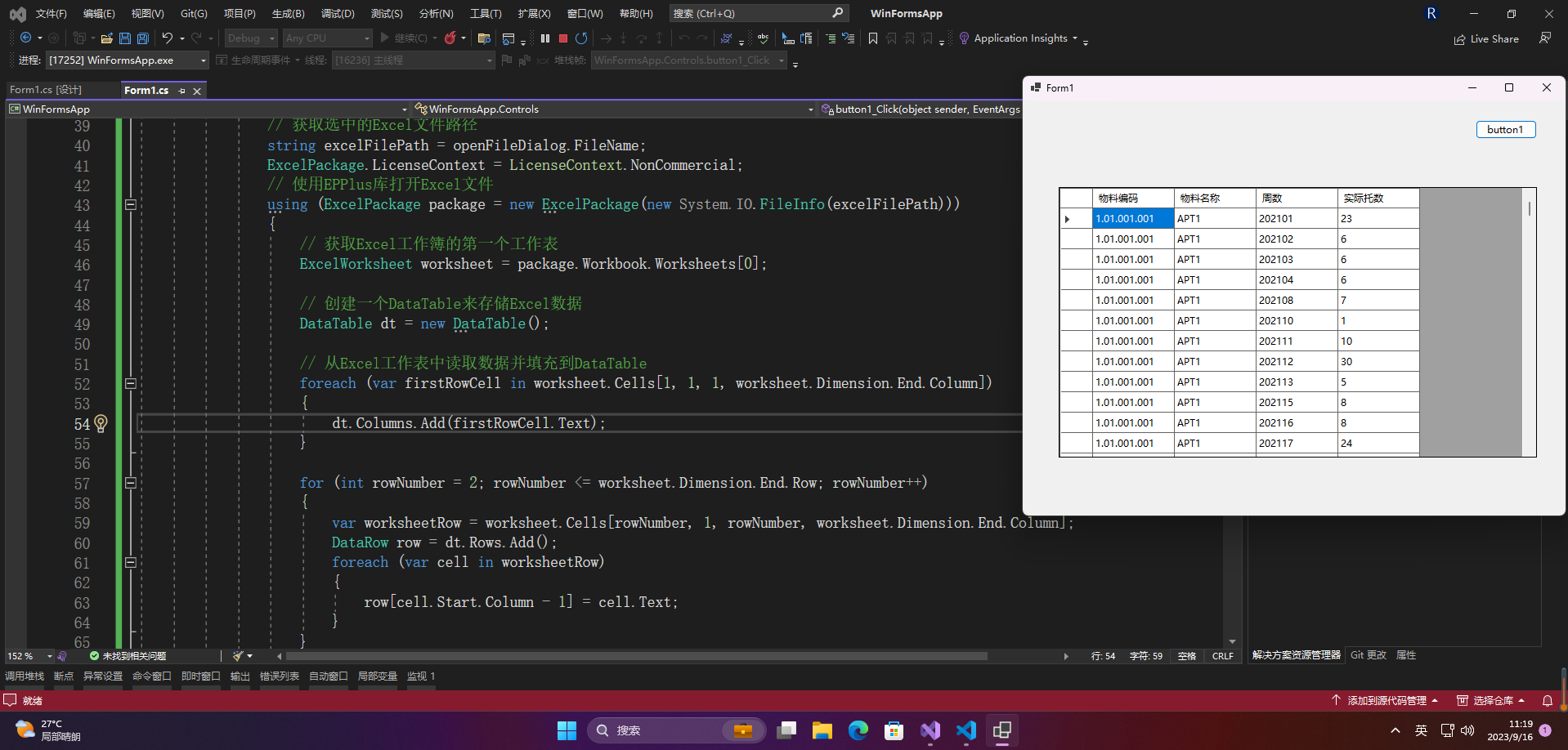1568x750 pixels.
Task: Pause debugging with the Break All icon
Action: (x=545, y=38)
